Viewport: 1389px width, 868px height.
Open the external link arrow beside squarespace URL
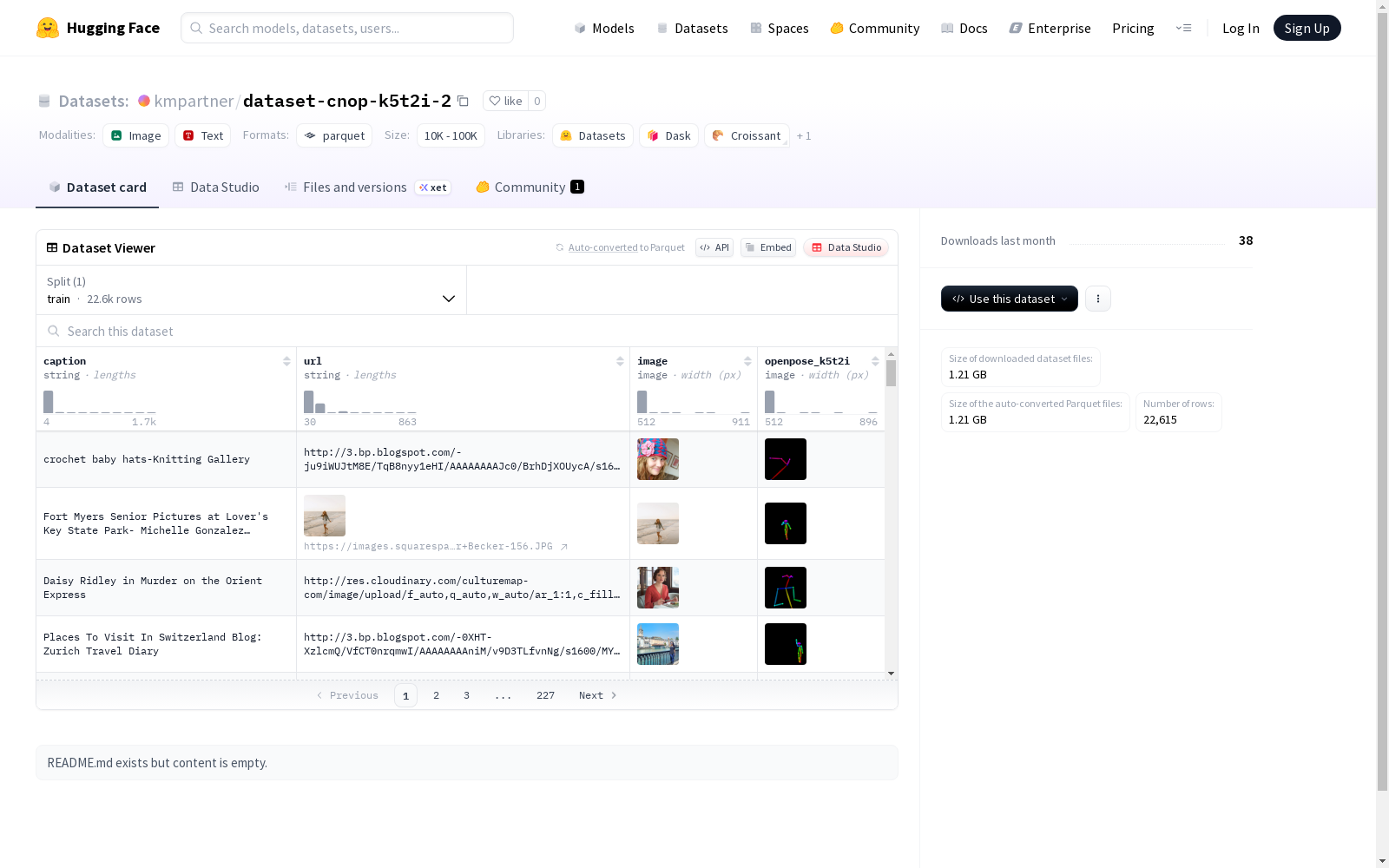563,547
